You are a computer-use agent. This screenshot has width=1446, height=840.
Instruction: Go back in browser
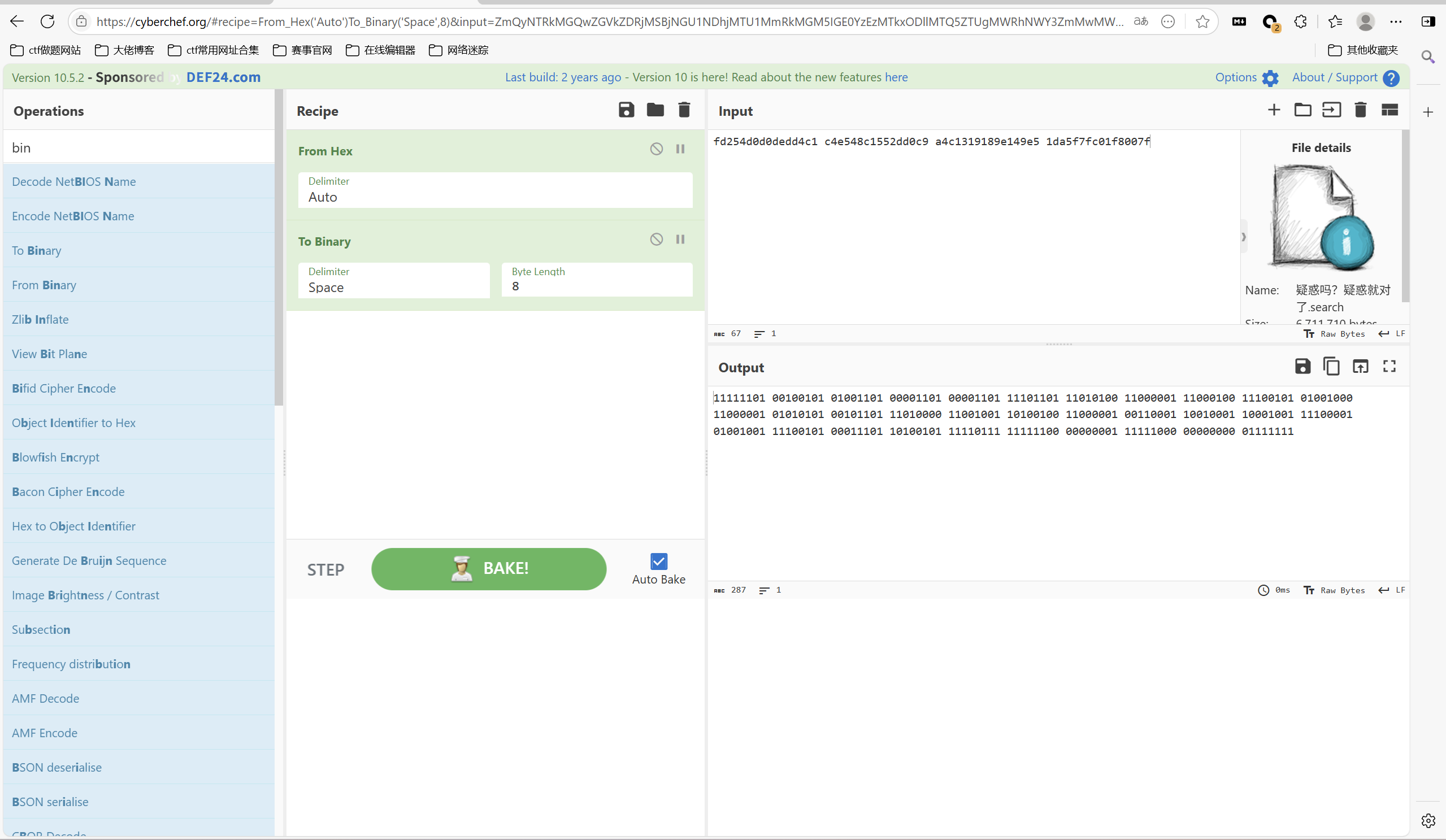(x=17, y=22)
